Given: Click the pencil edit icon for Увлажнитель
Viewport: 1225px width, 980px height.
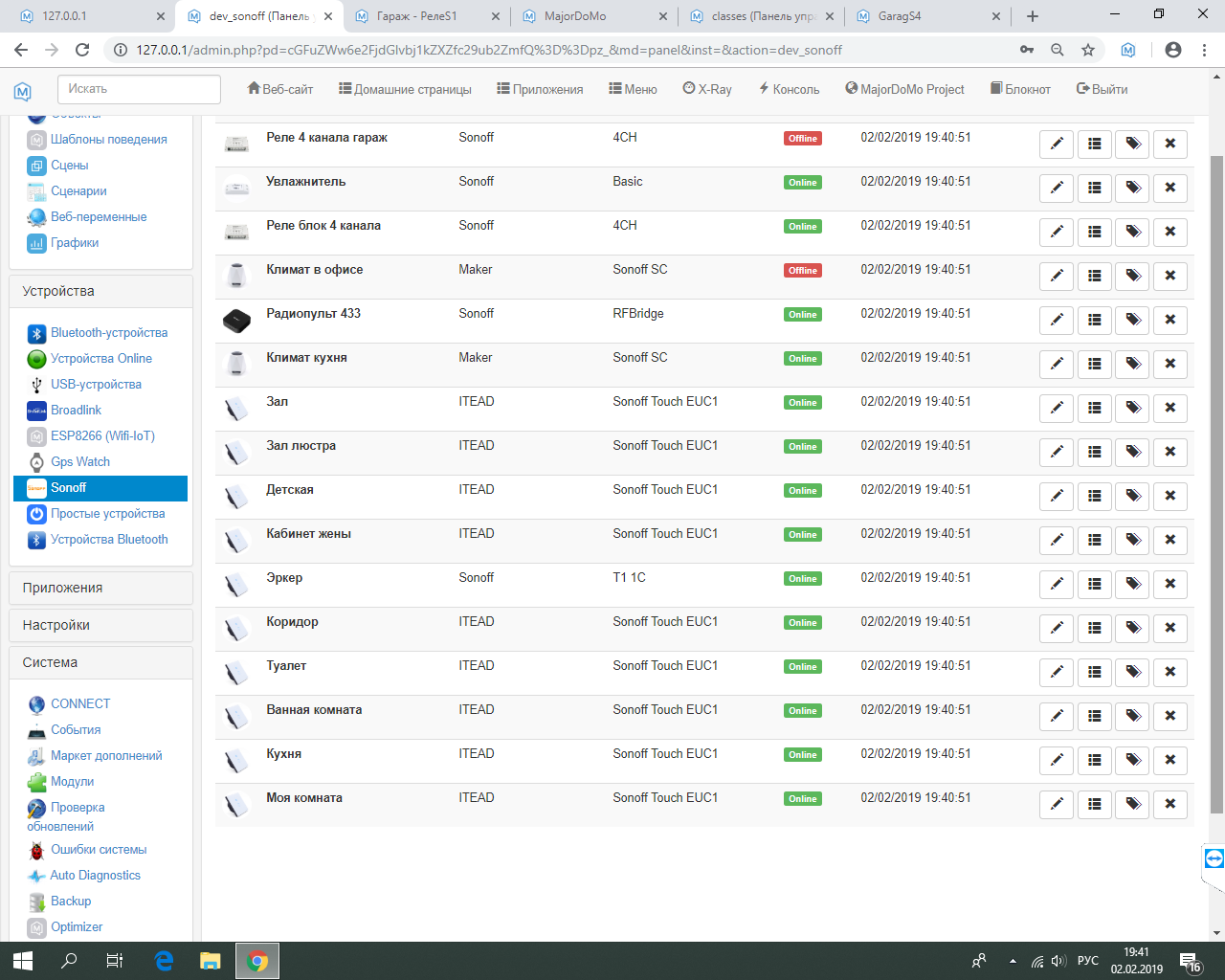Looking at the screenshot, I should 1057,188.
